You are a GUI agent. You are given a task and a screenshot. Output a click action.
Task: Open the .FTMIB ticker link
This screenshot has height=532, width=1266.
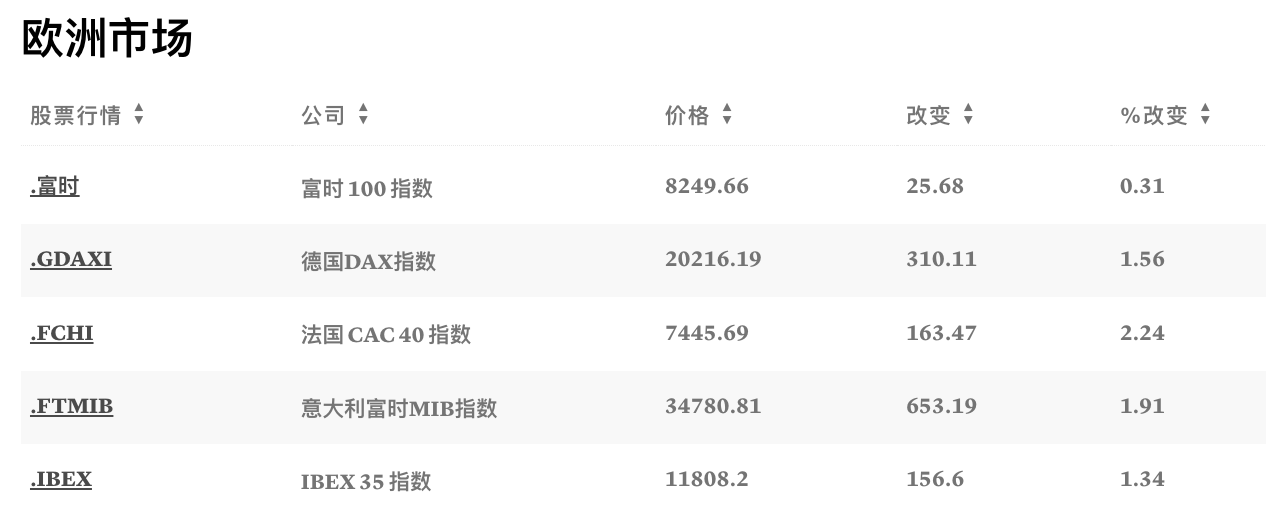(x=72, y=407)
